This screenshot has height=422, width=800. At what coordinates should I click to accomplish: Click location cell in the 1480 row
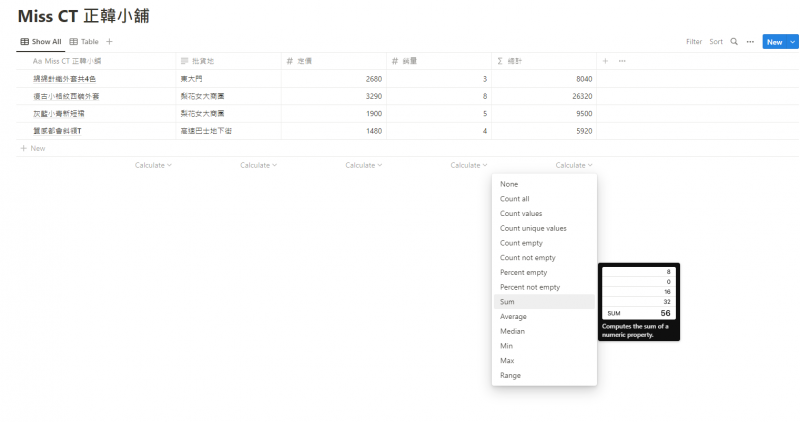[228, 131]
